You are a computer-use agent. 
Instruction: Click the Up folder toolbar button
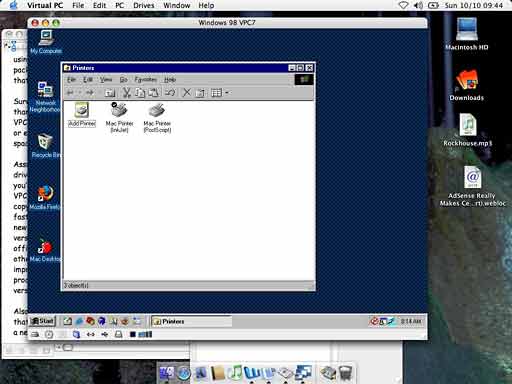point(110,93)
